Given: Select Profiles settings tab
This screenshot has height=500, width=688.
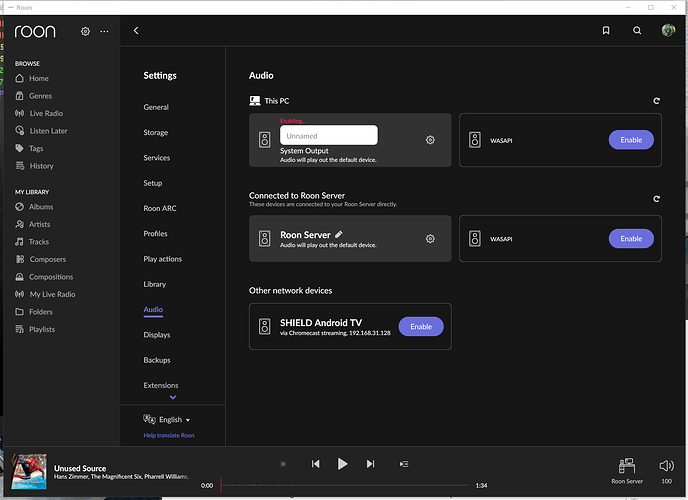Looking at the screenshot, I should (x=155, y=234).
